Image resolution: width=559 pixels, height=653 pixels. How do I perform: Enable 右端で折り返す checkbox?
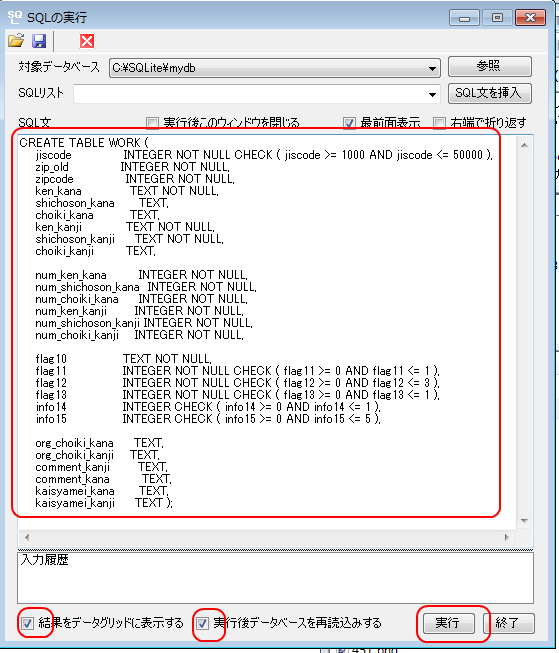[439, 123]
